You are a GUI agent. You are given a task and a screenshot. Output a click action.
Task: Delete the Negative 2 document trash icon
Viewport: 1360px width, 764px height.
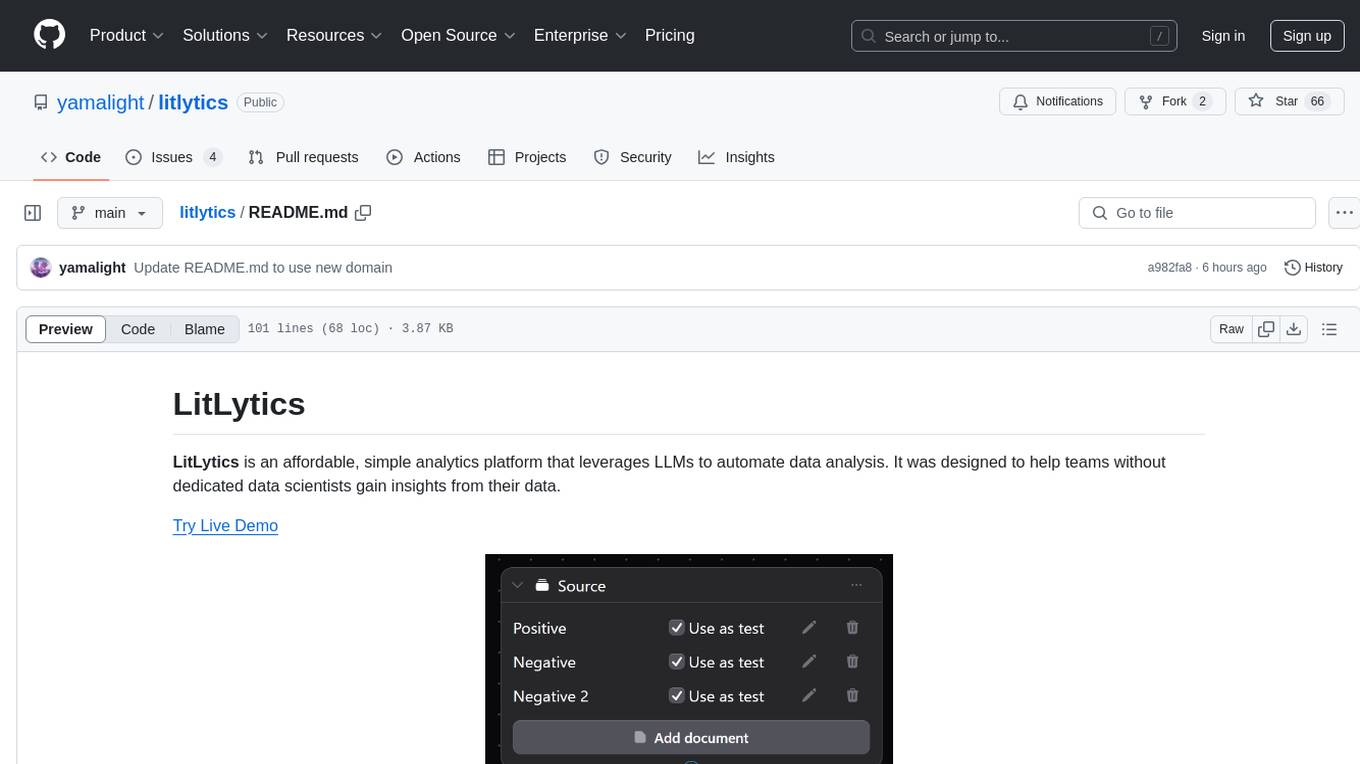(x=852, y=696)
